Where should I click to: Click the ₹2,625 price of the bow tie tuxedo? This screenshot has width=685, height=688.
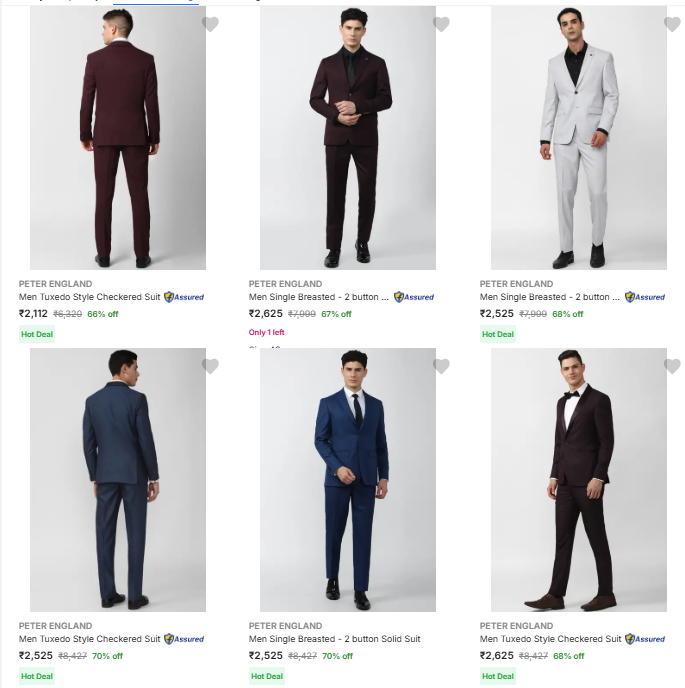496,656
